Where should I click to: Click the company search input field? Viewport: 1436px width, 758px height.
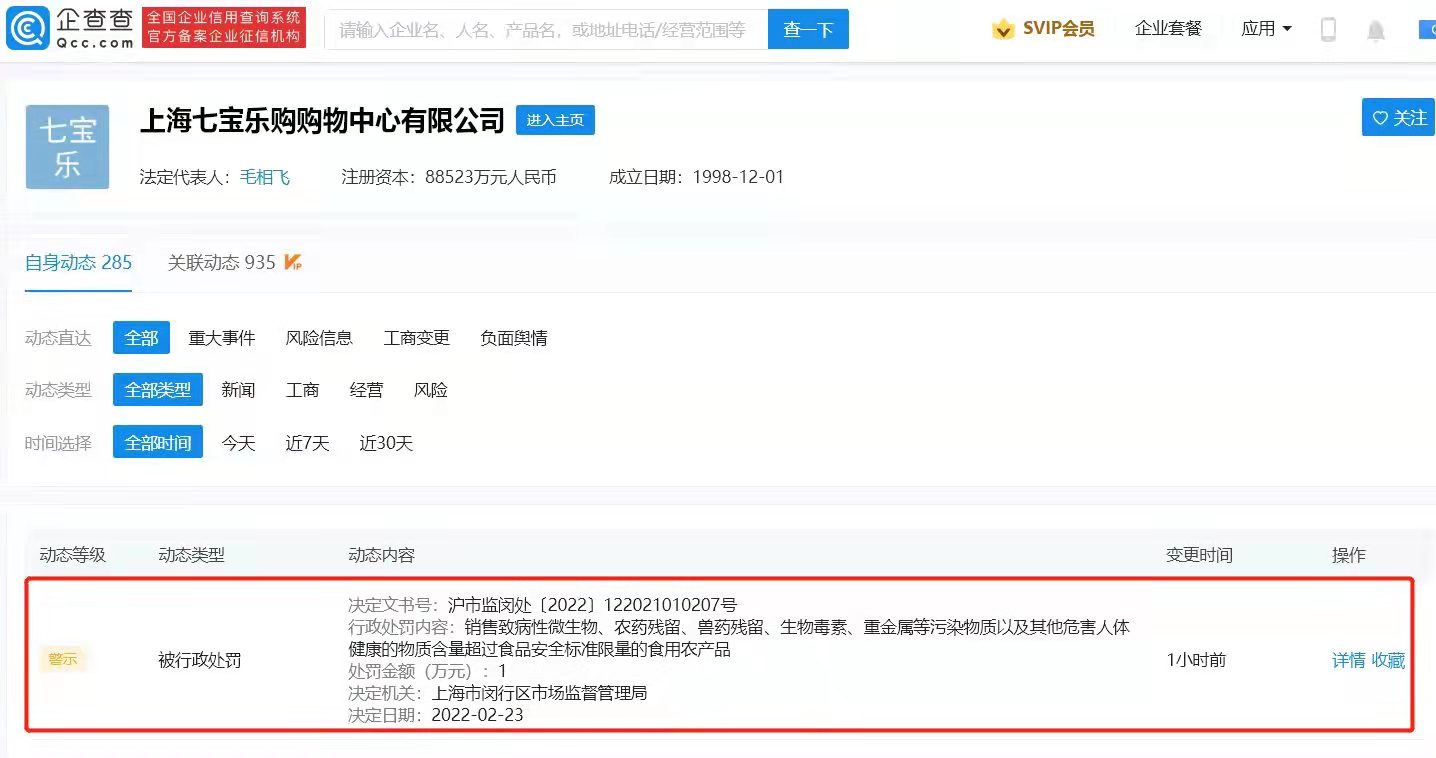[546, 29]
